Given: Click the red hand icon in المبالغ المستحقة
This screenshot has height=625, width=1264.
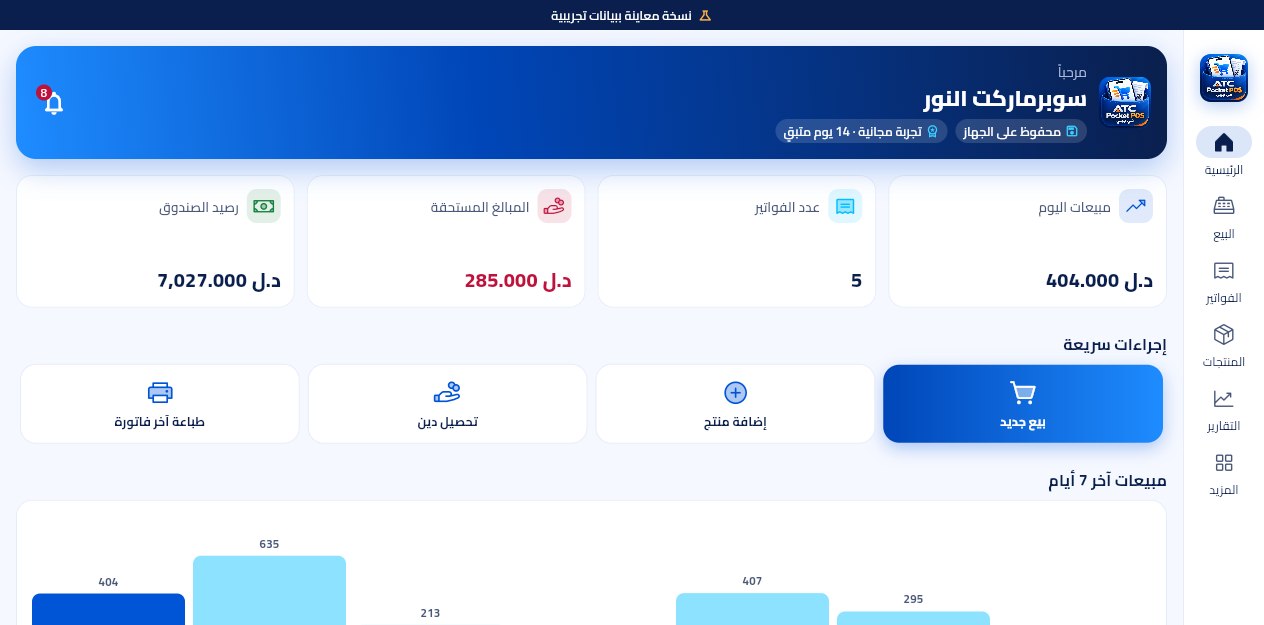Looking at the screenshot, I should [554, 206].
